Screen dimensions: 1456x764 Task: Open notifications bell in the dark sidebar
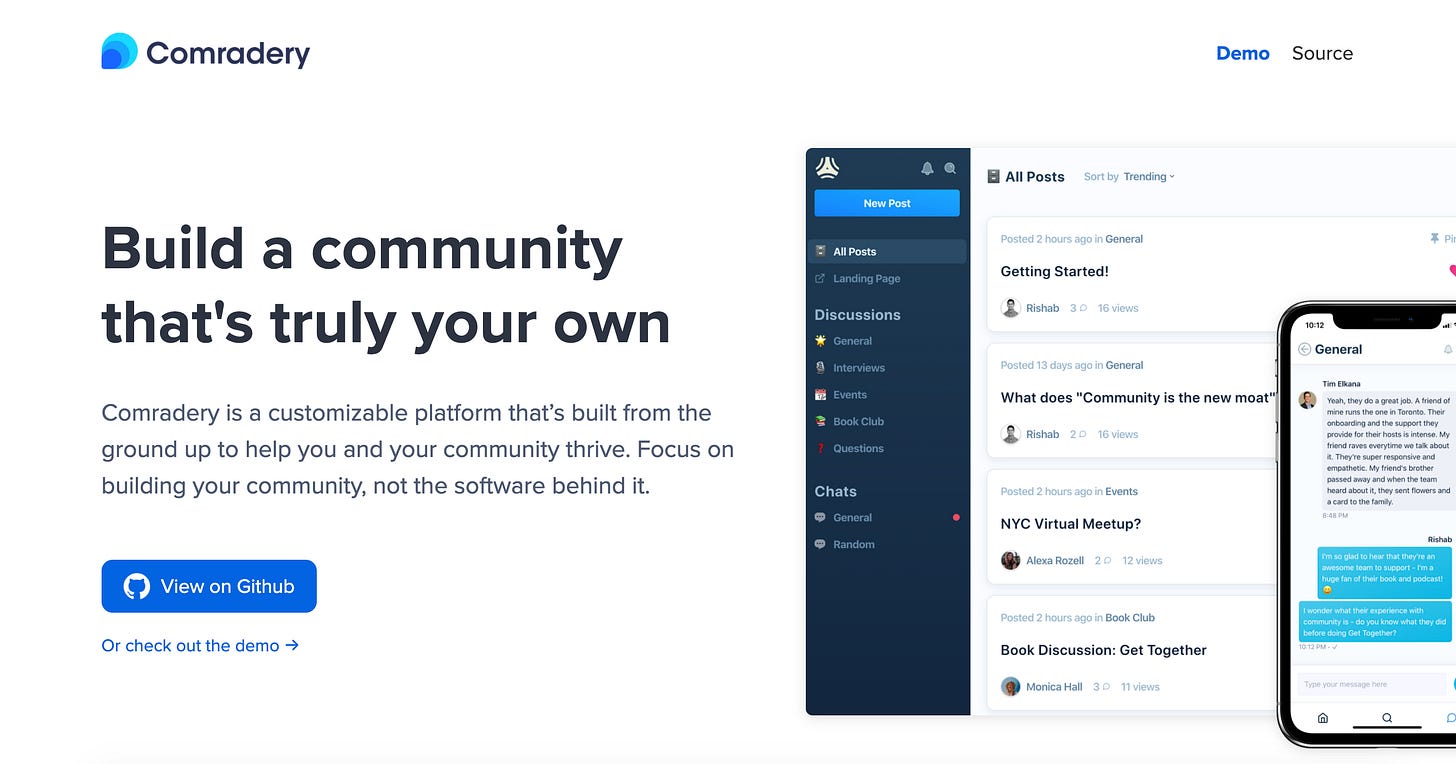927,168
